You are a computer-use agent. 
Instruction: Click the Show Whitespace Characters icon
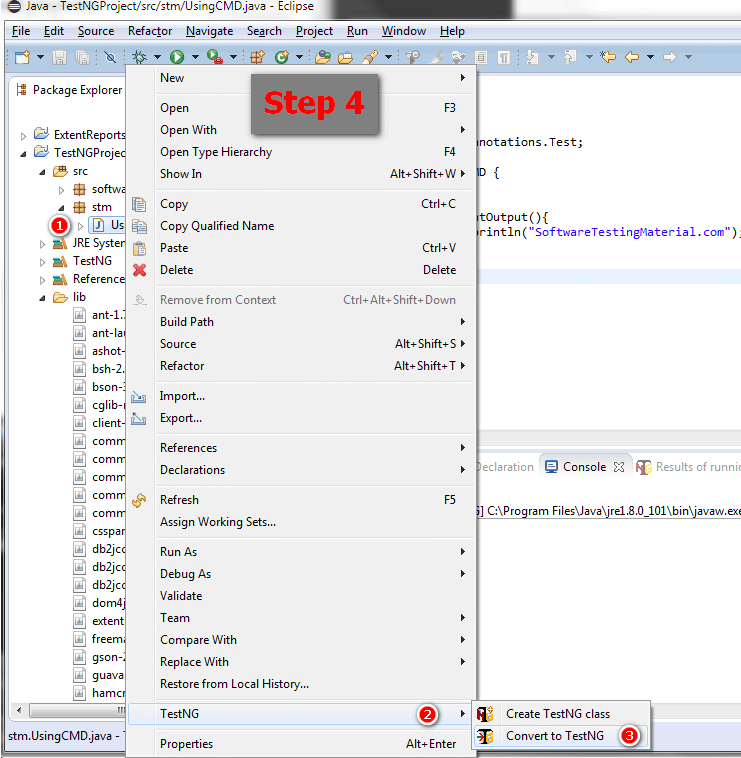coord(504,58)
